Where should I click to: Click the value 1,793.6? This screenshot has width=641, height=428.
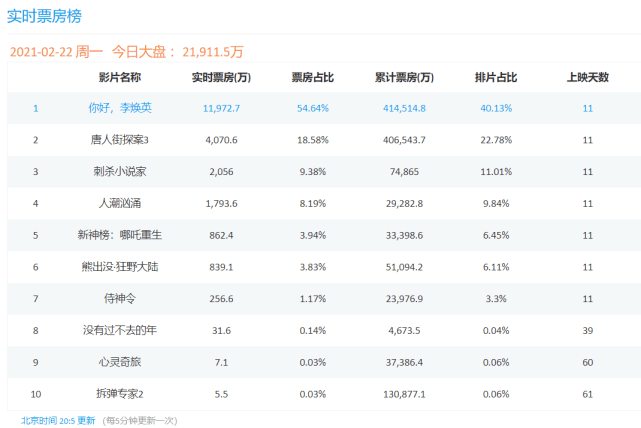pyautogui.click(x=221, y=204)
